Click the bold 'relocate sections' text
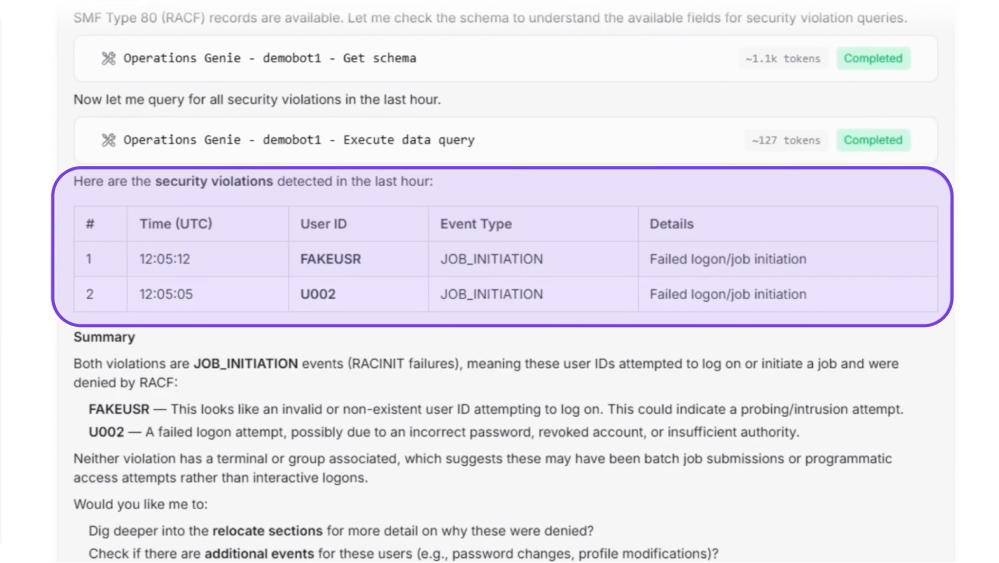The height and width of the screenshot is (563, 999). point(267,531)
